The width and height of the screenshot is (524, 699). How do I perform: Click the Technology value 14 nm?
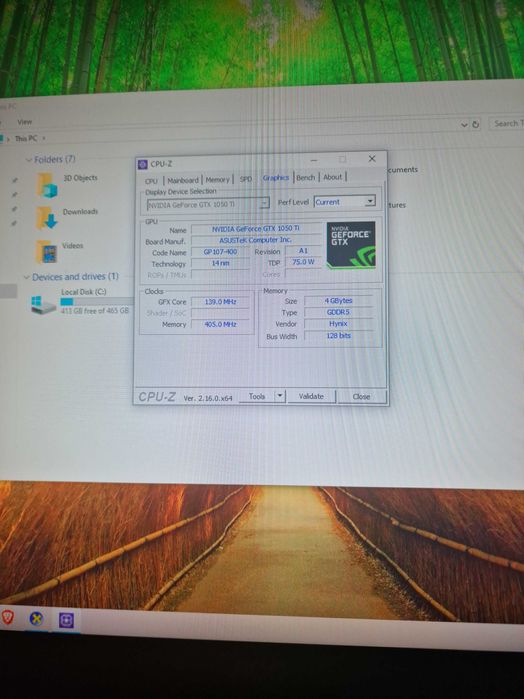pos(220,263)
